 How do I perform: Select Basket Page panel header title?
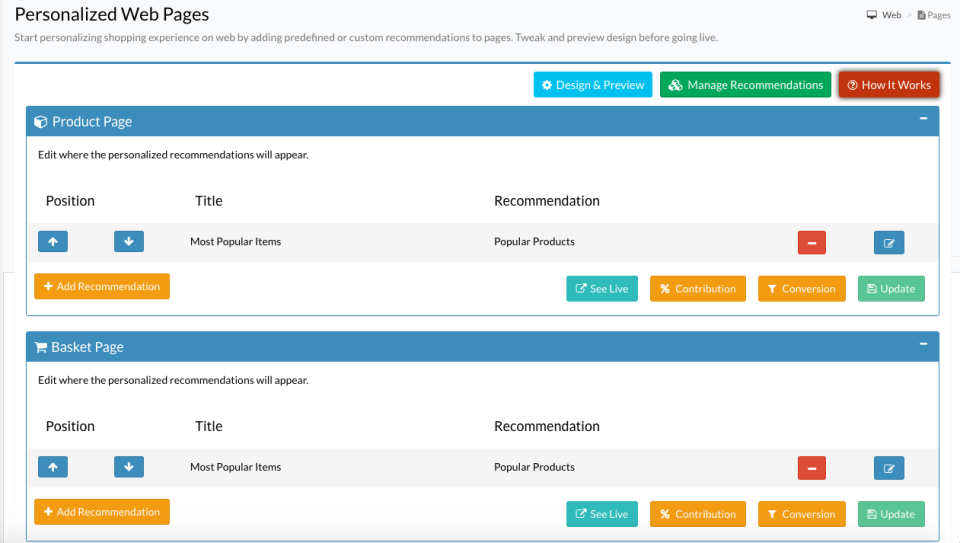[87, 347]
